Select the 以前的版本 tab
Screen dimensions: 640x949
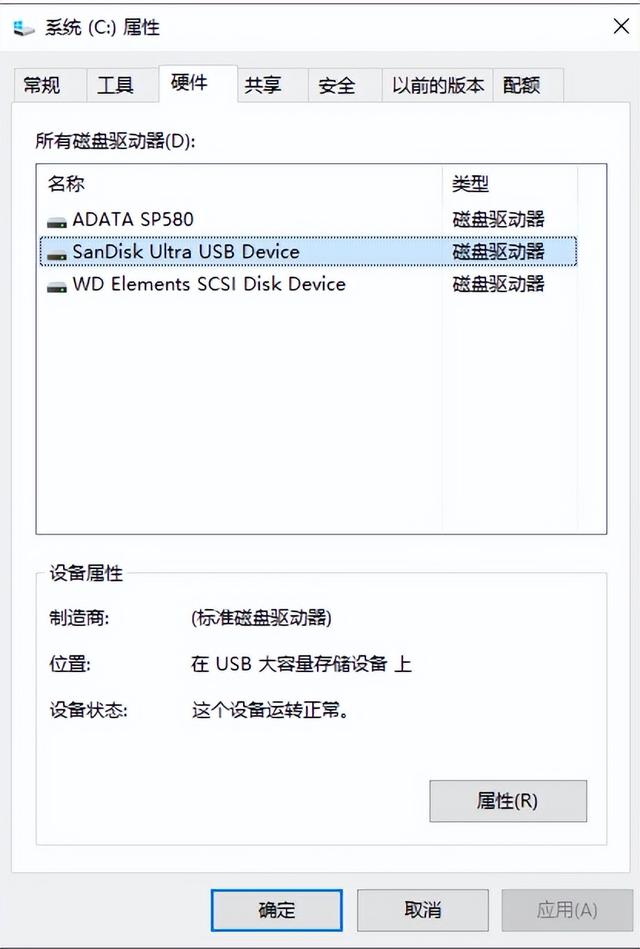437,85
